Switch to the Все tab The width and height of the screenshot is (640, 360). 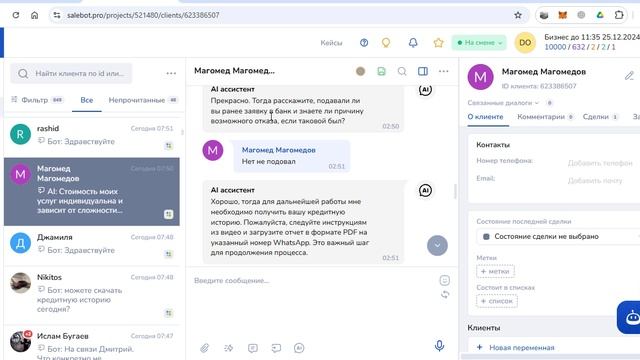[x=87, y=100]
